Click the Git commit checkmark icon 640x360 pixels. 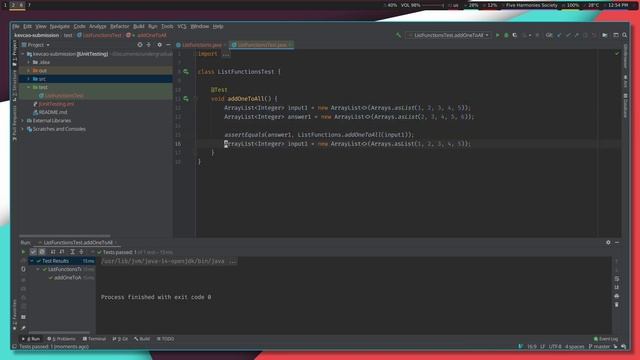[x=568, y=36]
